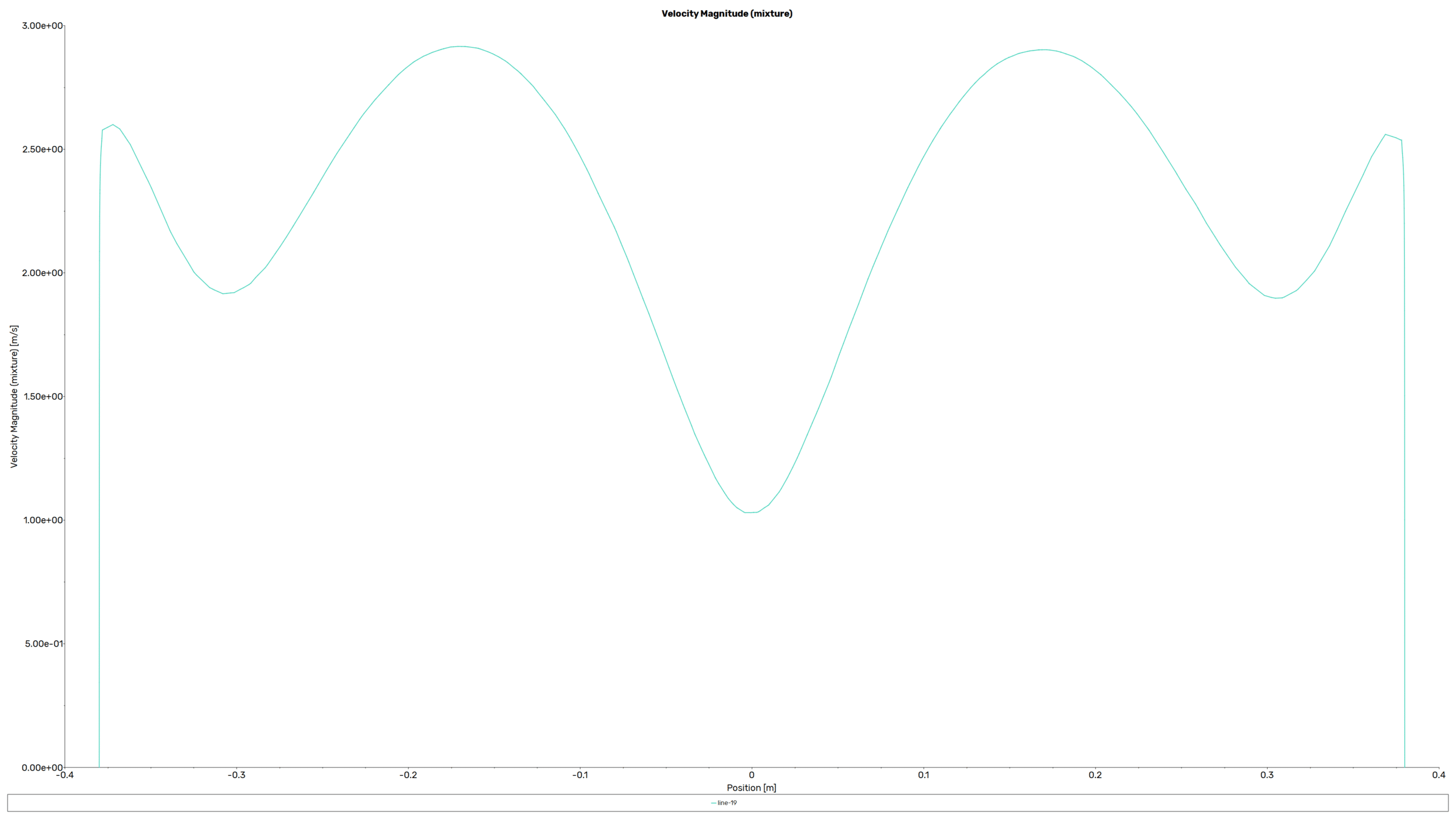Click the -0.1 x-axis tick label
Viewport: 1456px width, 819px height.
tap(580, 775)
